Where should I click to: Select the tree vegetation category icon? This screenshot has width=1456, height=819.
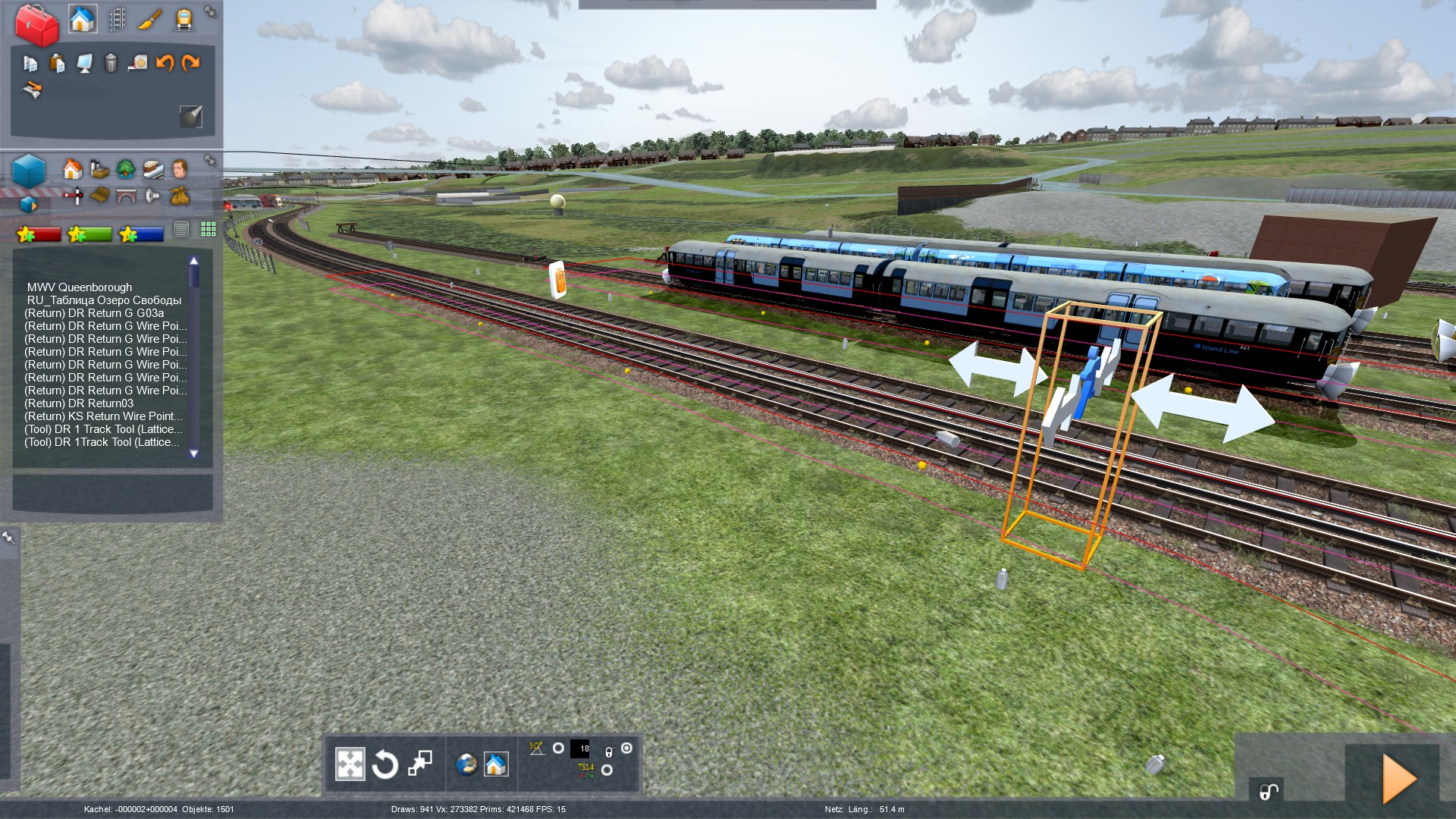[x=126, y=168]
